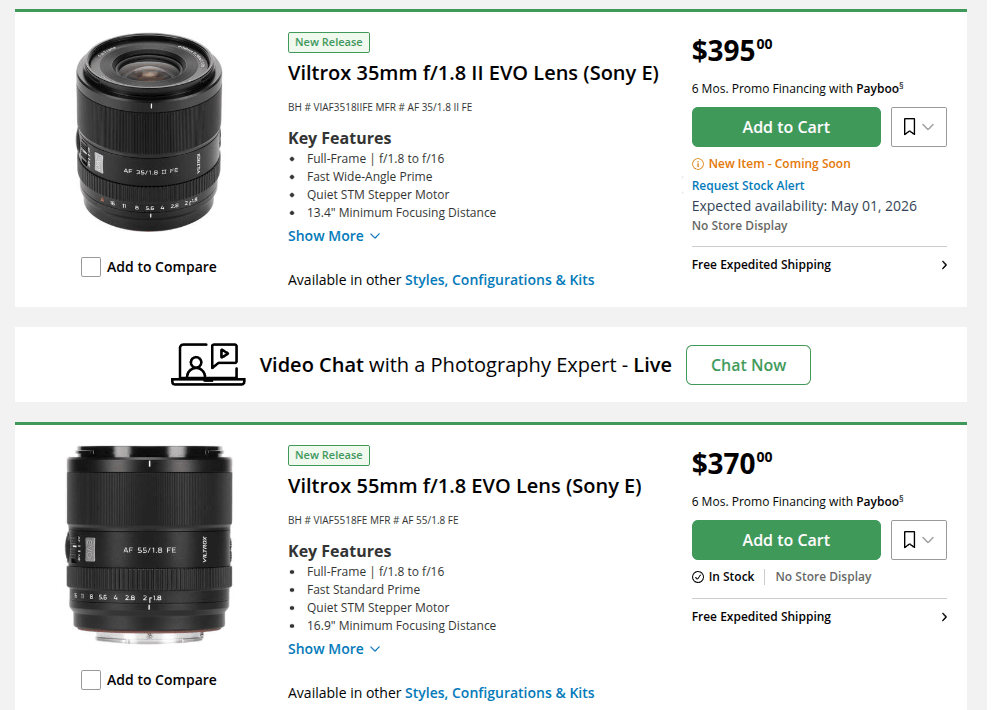Screen dimensions: 992x710
Task: Click bookmark save icon for 35mm lens
Action: pos(909,127)
